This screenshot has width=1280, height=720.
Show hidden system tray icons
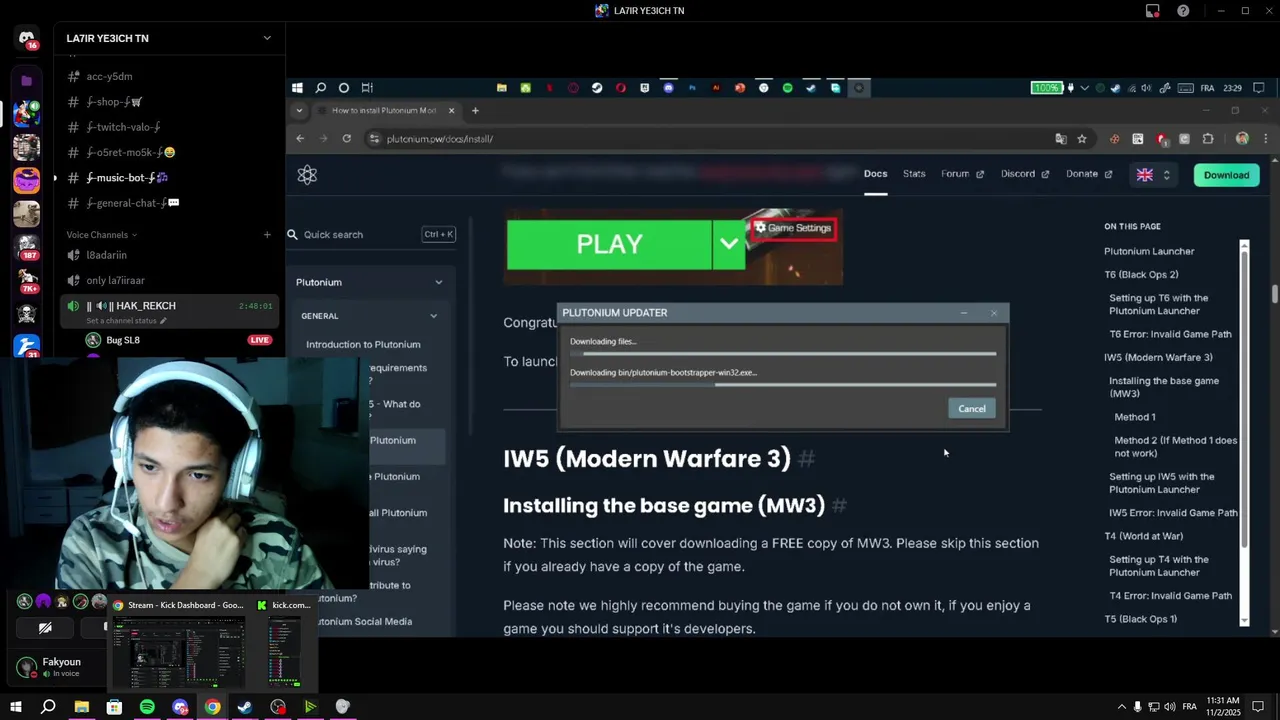1121,707
